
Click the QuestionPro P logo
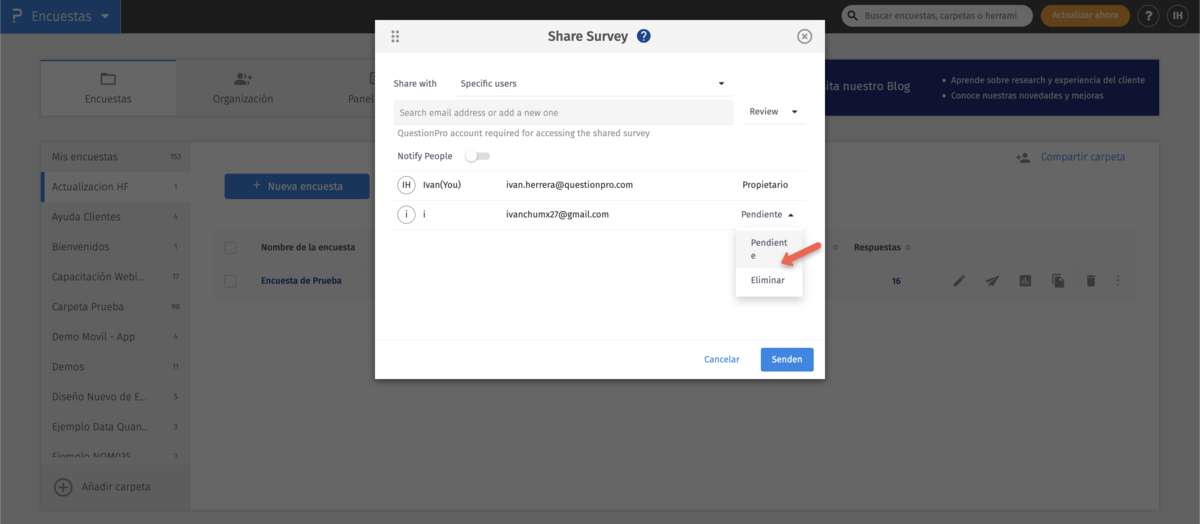point(16,16)
